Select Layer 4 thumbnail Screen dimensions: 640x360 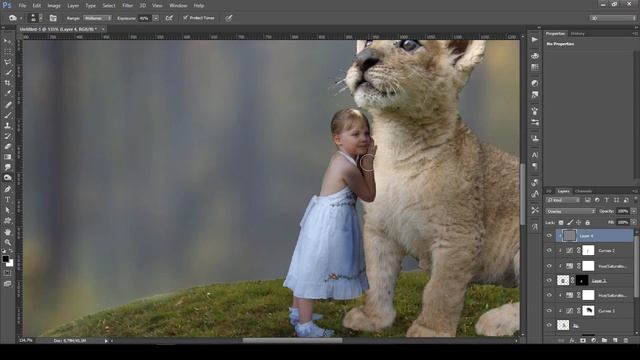[x=569, y=236]
